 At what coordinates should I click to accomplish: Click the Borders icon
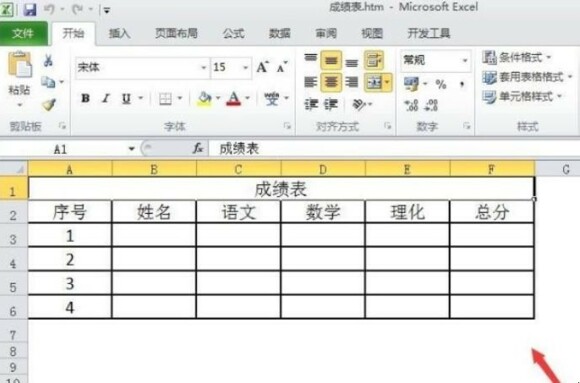[x=165, y=98]
